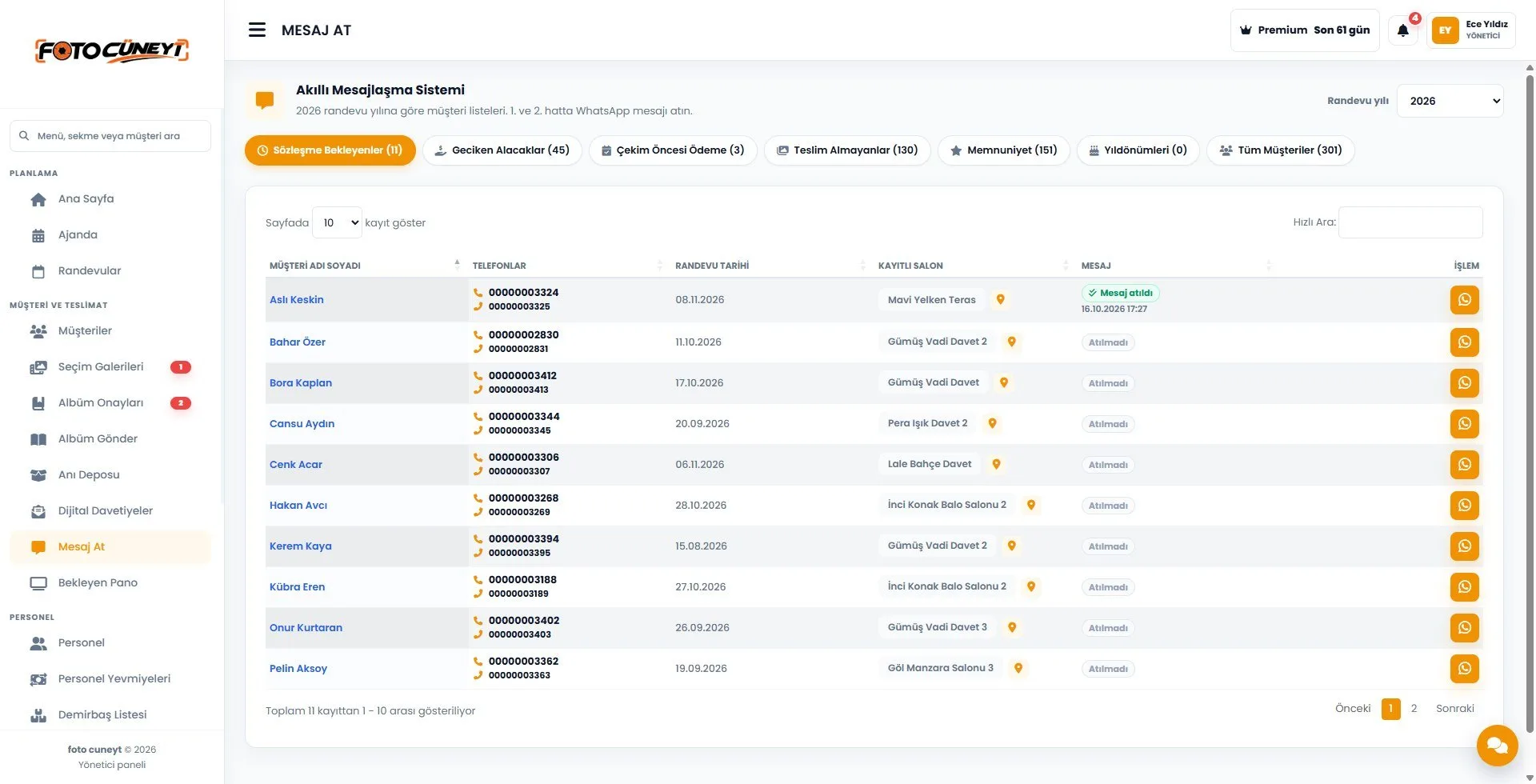
Task: Send WhatsApp message to Aslı Keskin
Action: coord(1464,300)
